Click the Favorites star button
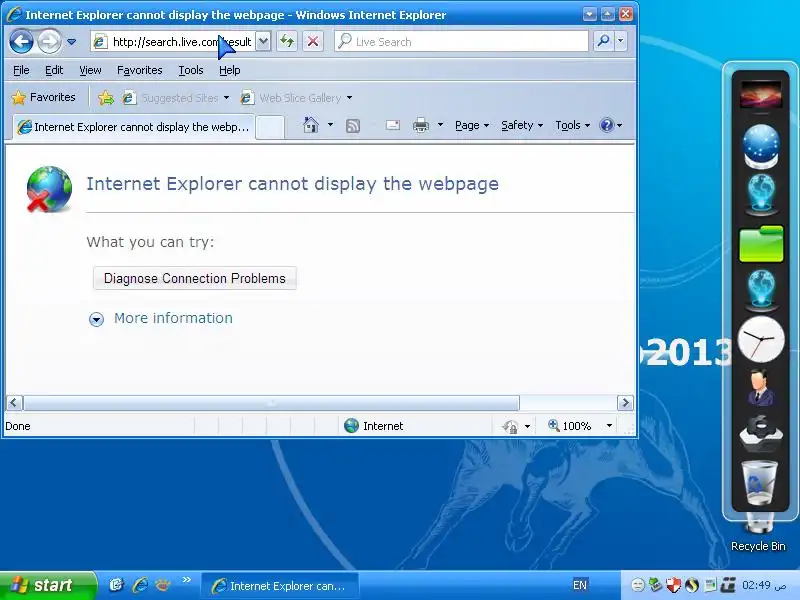 [x=44, y=97]
